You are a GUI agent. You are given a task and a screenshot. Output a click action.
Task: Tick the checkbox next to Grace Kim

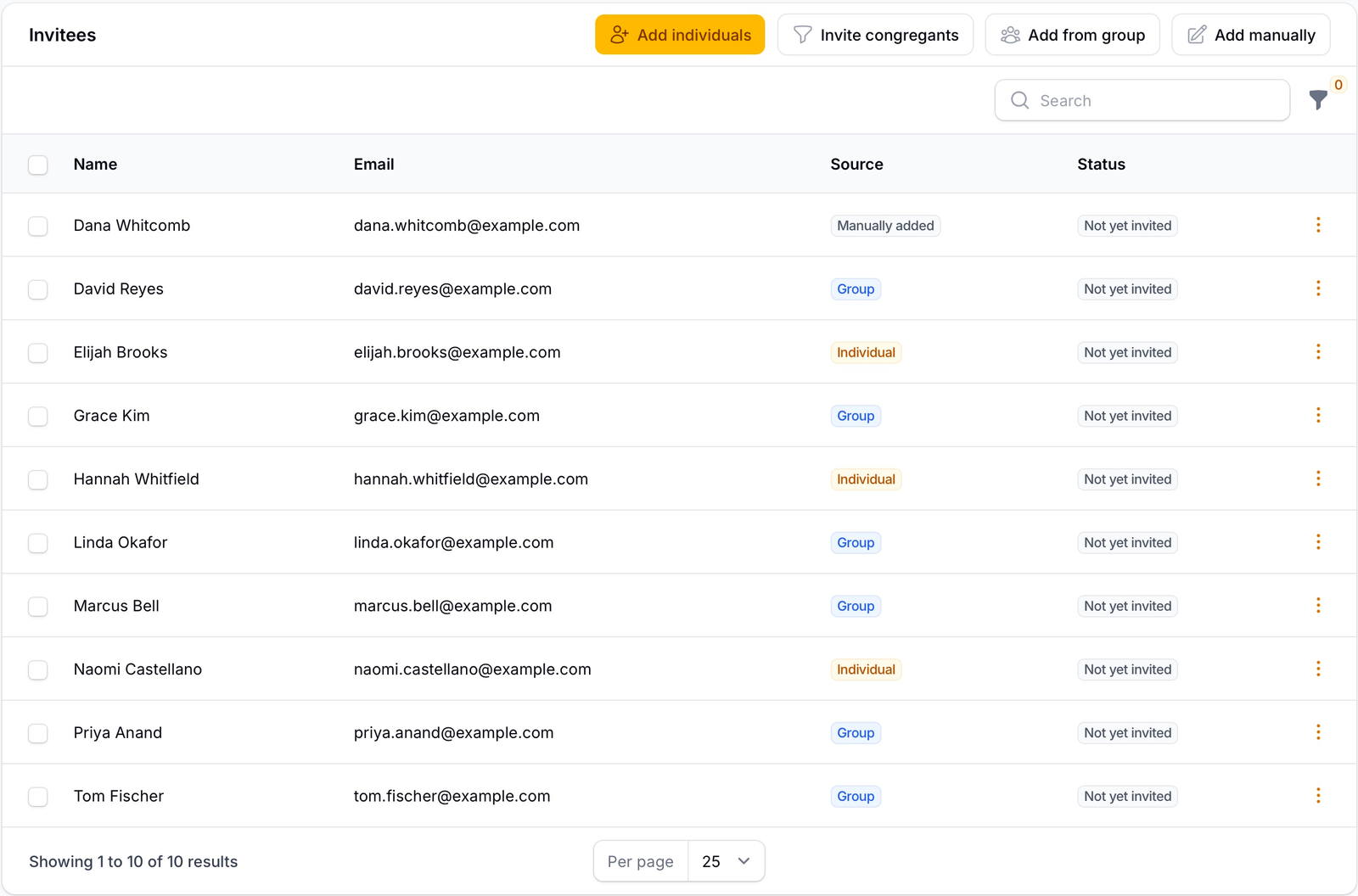(x=38, y=416)
